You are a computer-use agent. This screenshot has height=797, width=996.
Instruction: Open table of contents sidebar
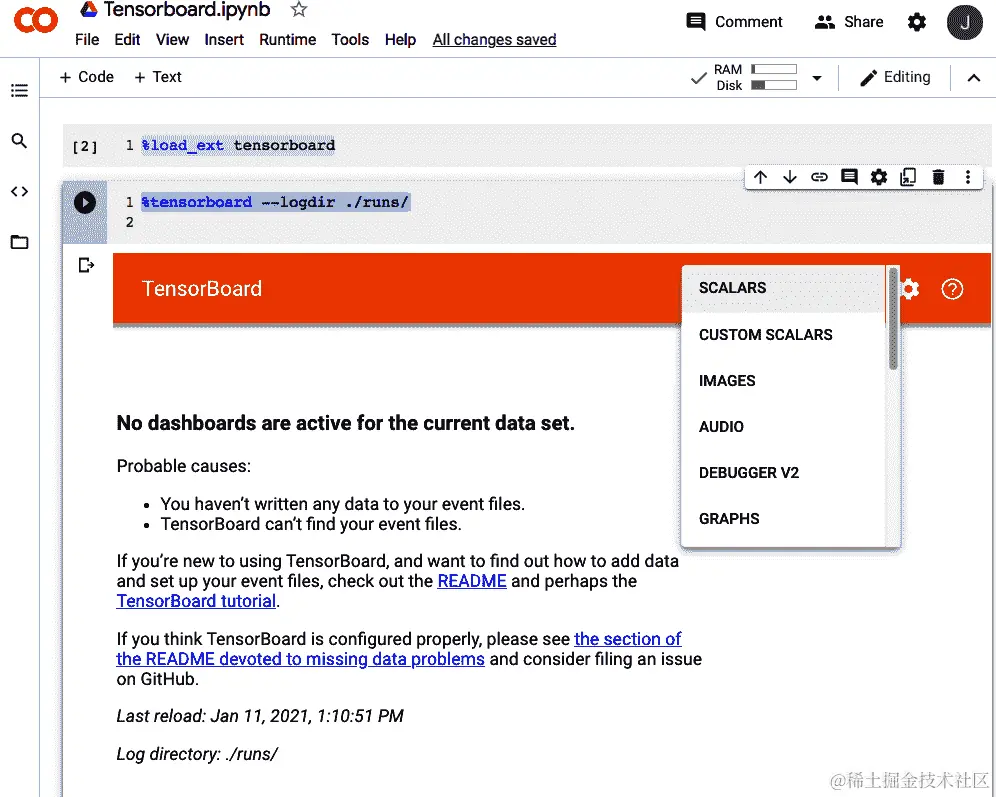pos(20,90)
